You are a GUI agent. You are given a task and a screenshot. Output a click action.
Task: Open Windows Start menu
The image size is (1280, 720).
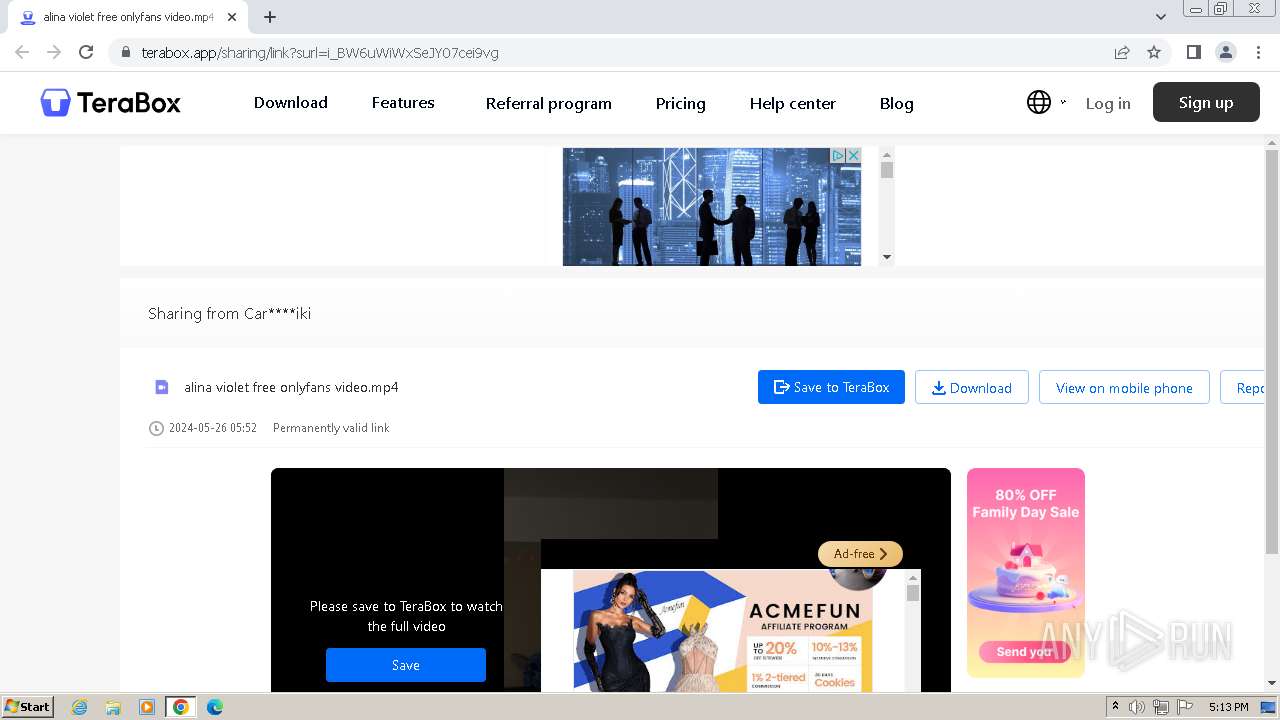coord(28,706)
